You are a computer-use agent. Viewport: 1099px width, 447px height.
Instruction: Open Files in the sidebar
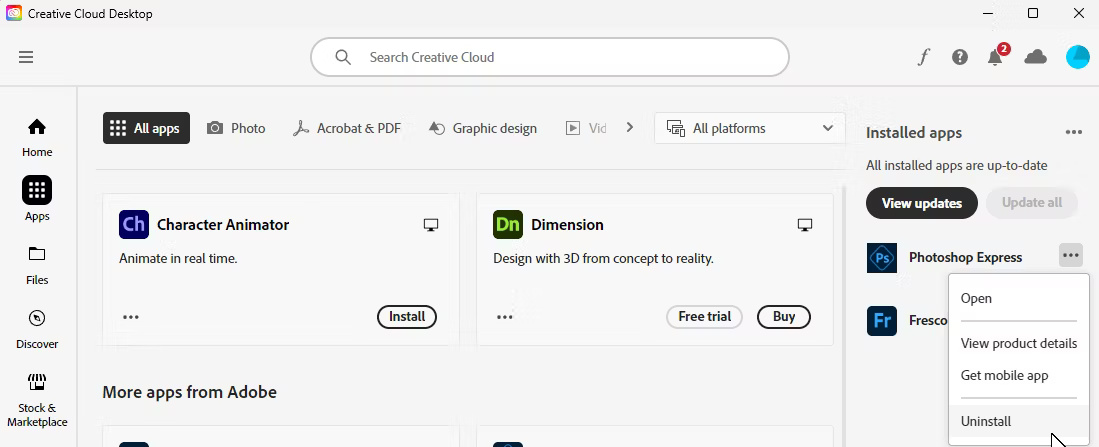click(37, 266)
